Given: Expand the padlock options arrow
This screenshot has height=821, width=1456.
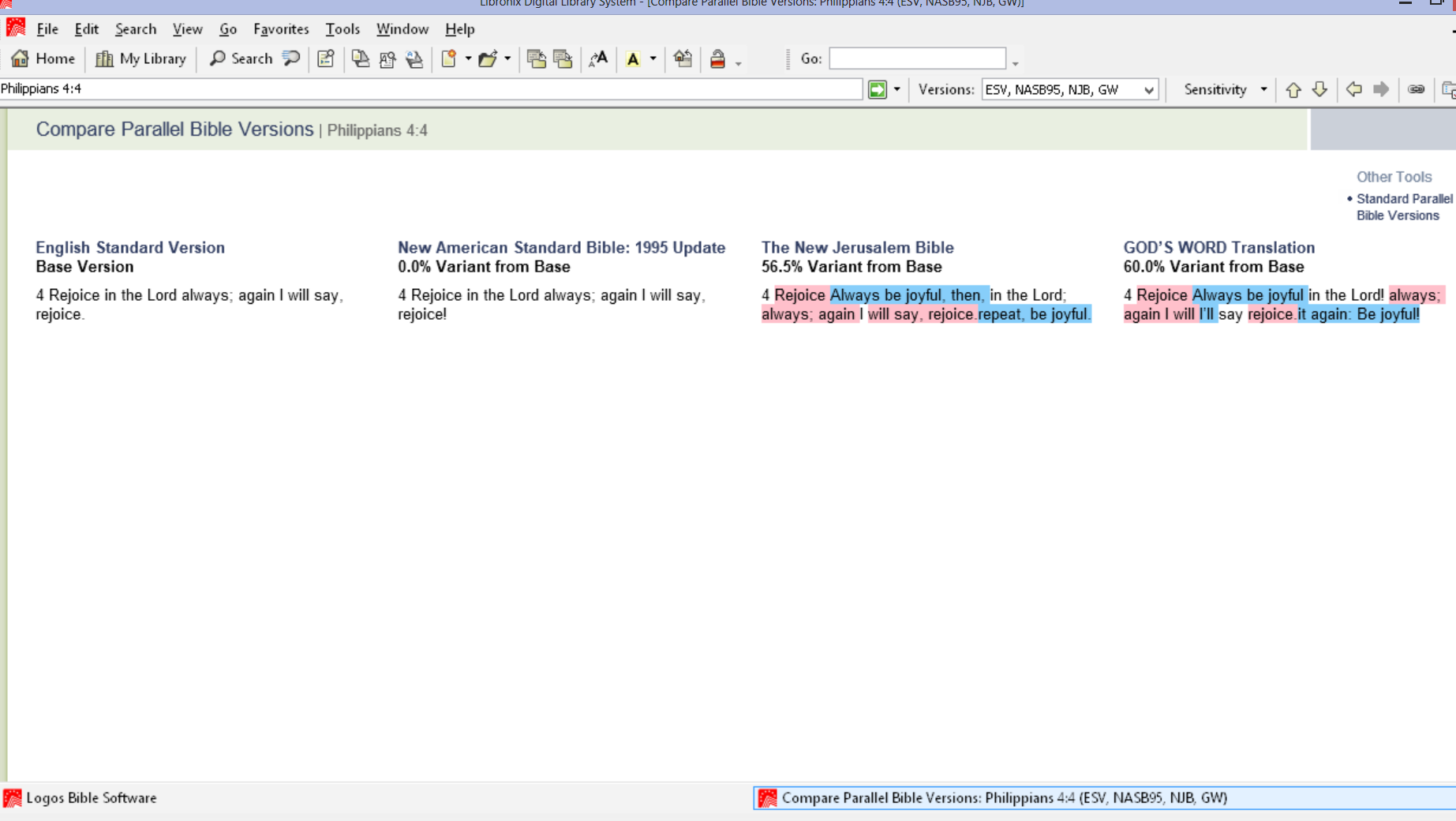Looking at the screenshot, I should pyautogui.click(x=739, y=62).
